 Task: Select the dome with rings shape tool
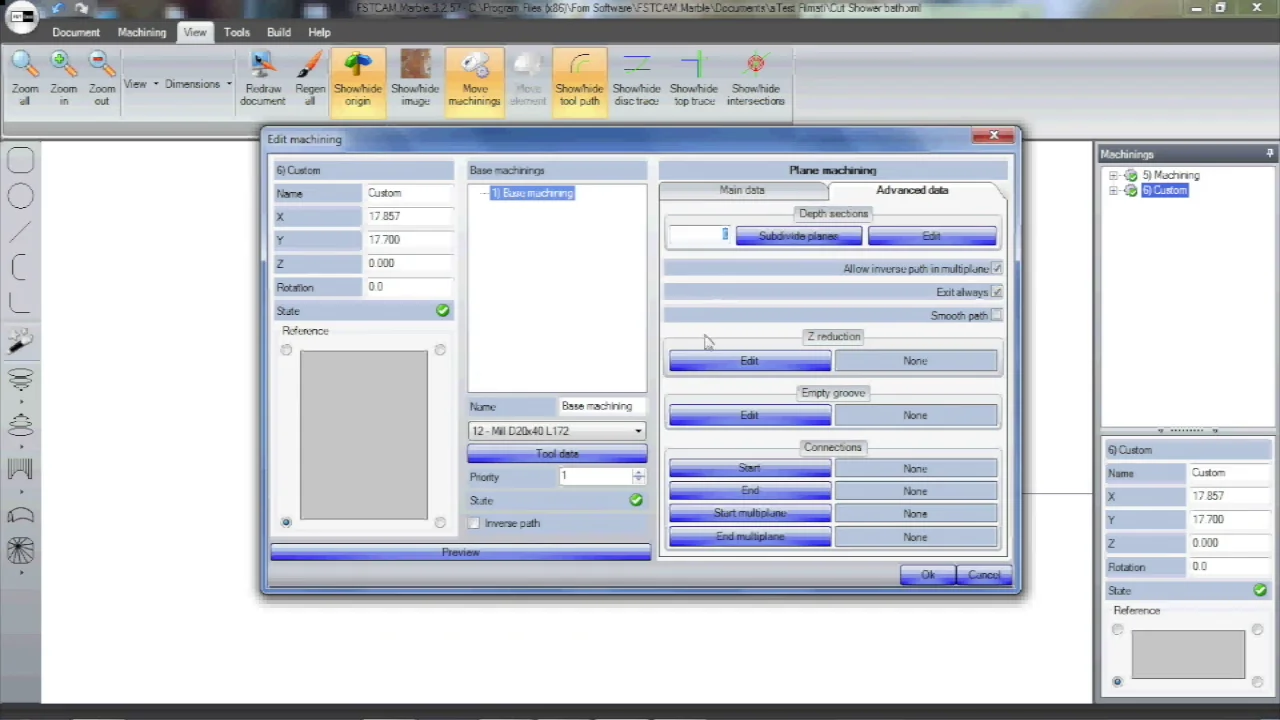20,426
